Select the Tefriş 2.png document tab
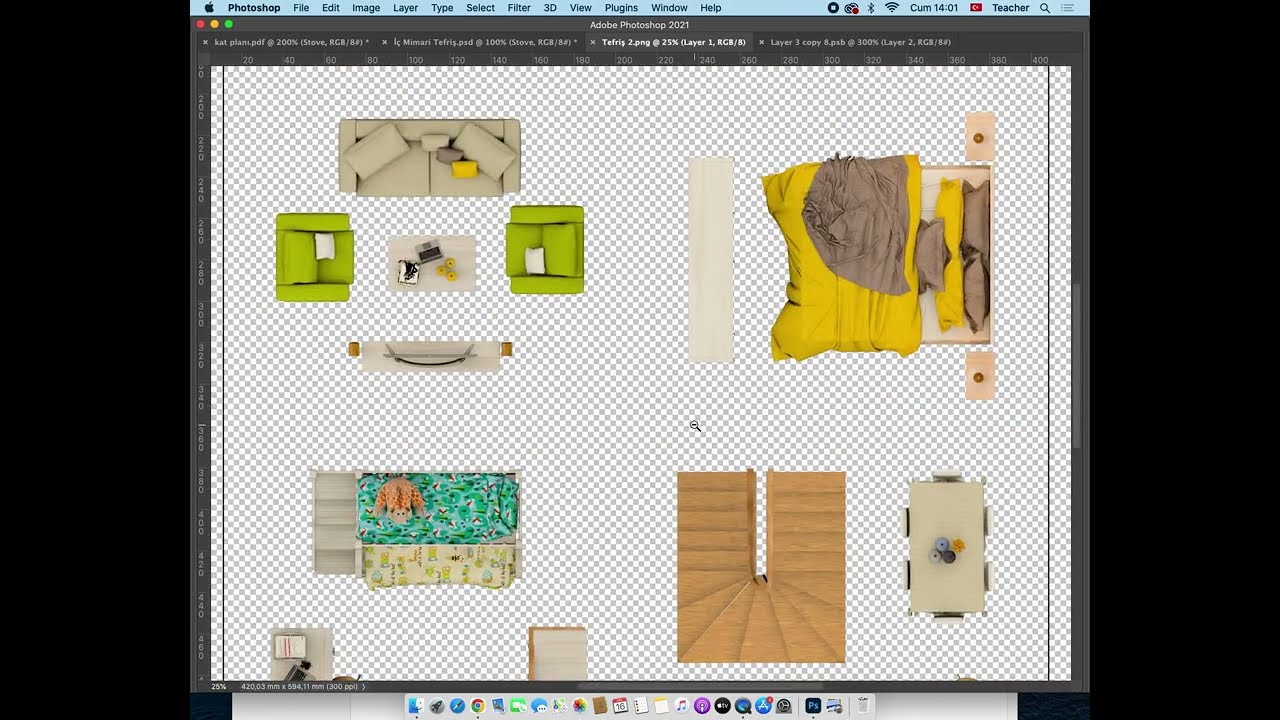This screenshot has width=1280, height=720. [673, 42]
